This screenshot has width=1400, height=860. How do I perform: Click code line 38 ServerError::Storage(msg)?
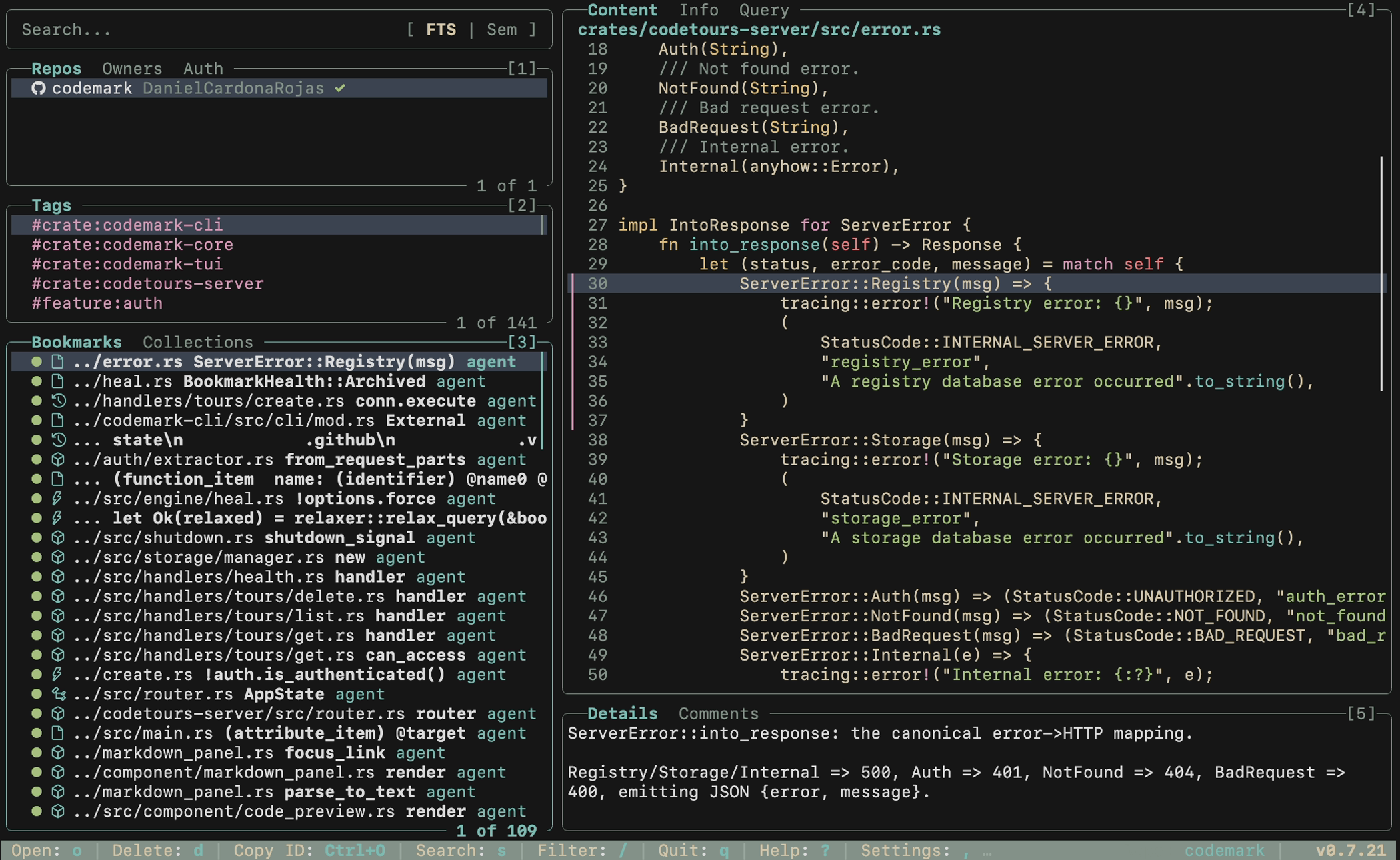coord(976,441)
